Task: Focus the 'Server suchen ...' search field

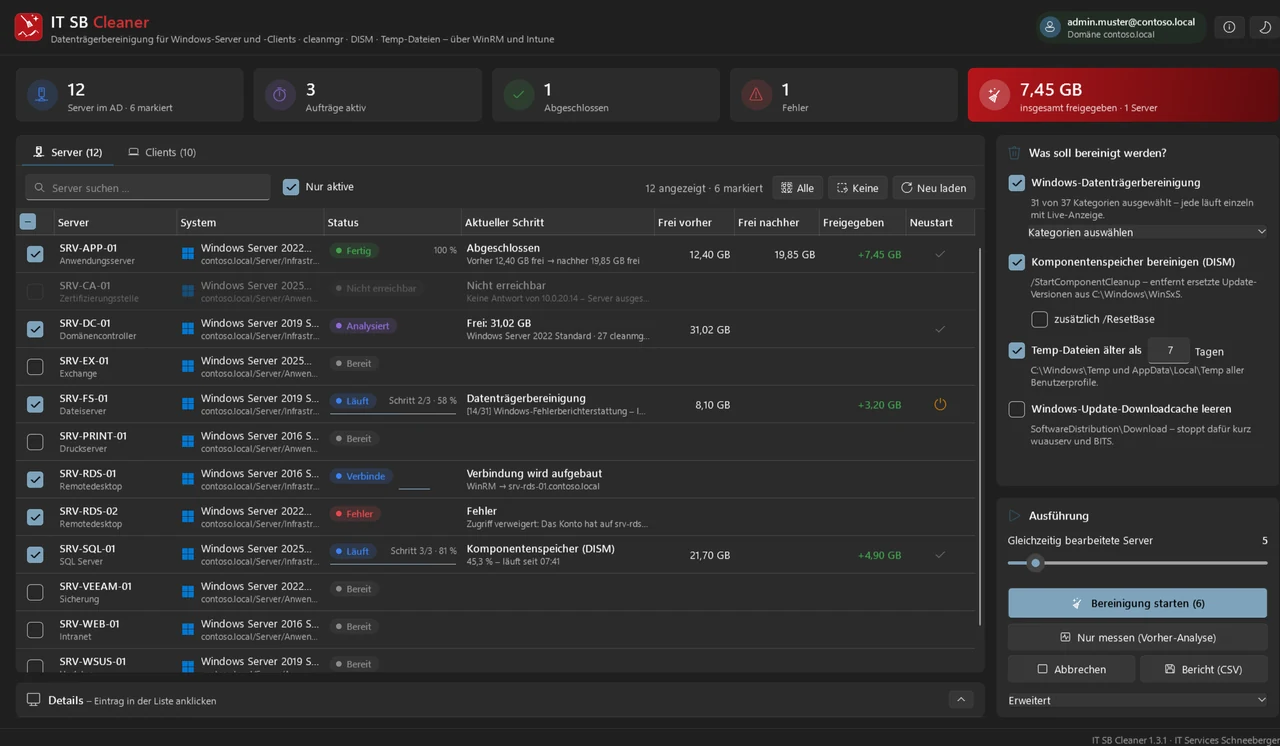Action: coord(148,187)
